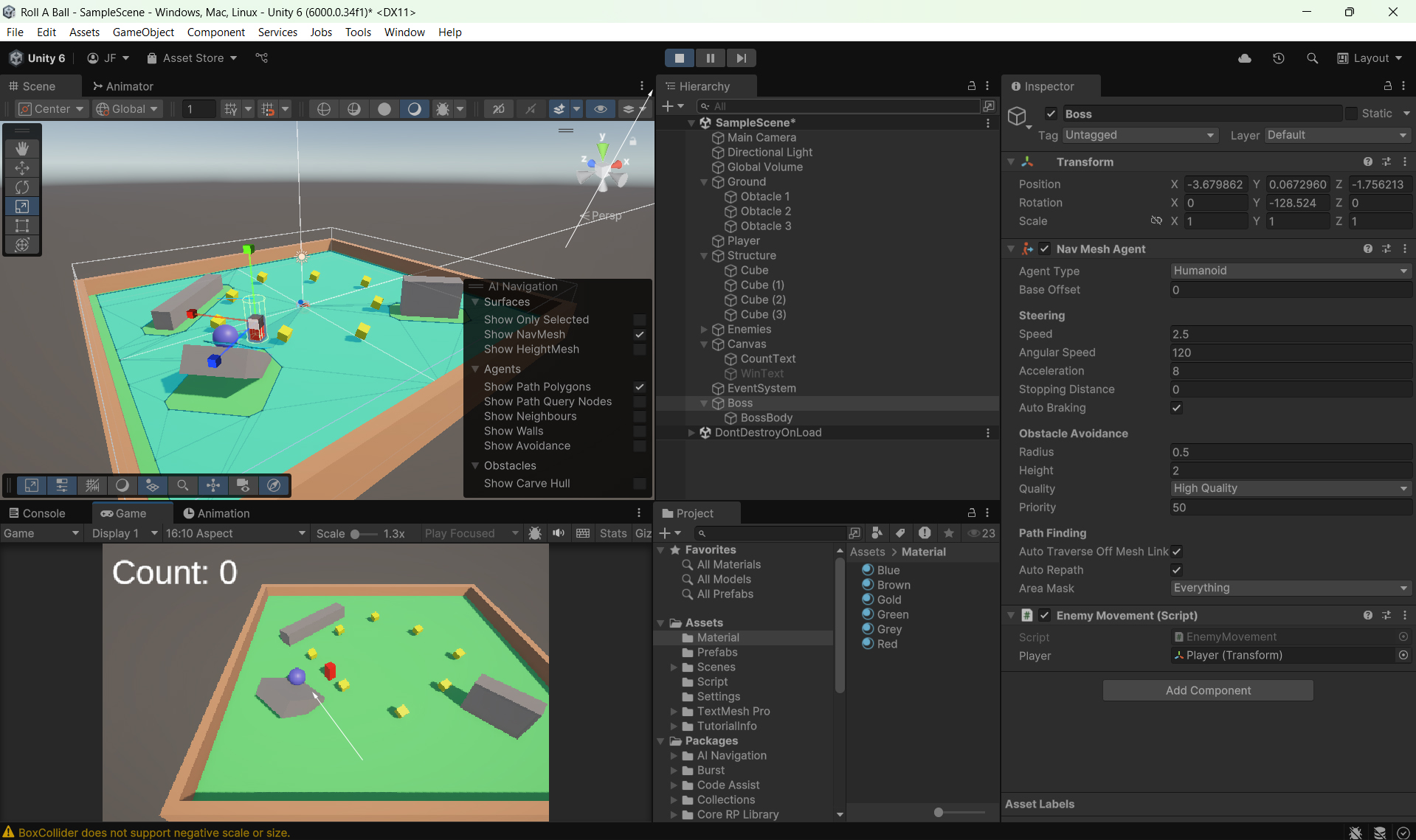Click the Add Component button
The height and width of the screenshot is (840, 1416).
1208,690
